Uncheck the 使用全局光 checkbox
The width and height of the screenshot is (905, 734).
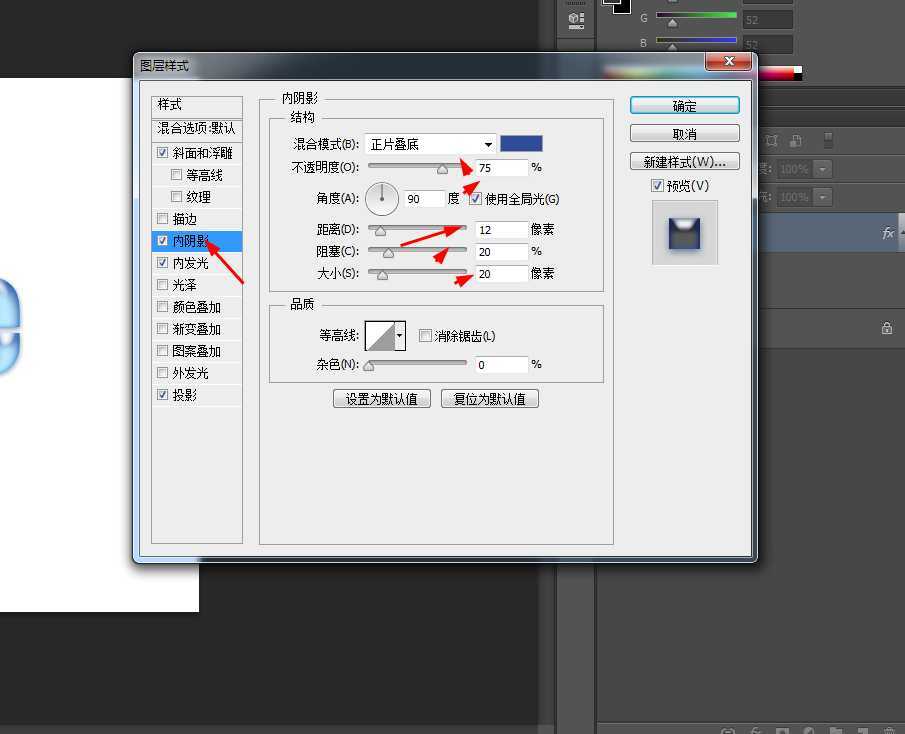(475, 198)
